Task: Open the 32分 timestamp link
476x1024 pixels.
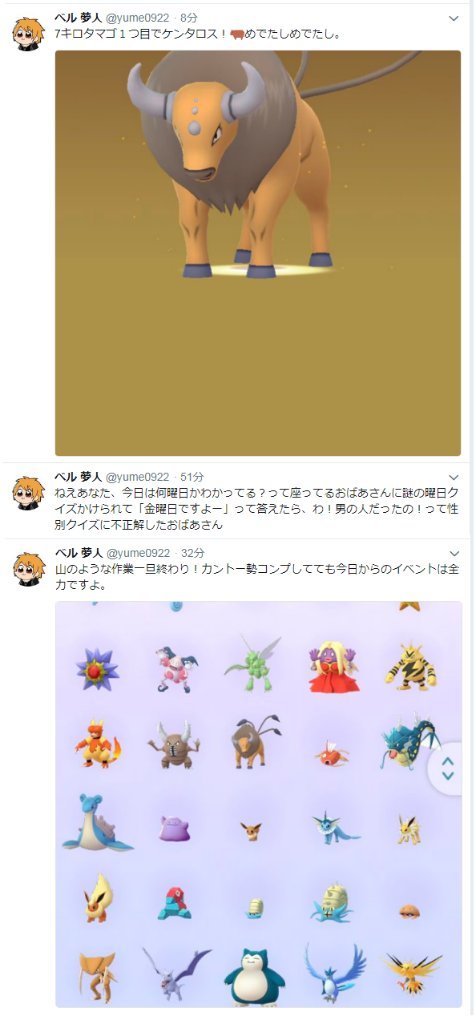Action: click(192, 553)
